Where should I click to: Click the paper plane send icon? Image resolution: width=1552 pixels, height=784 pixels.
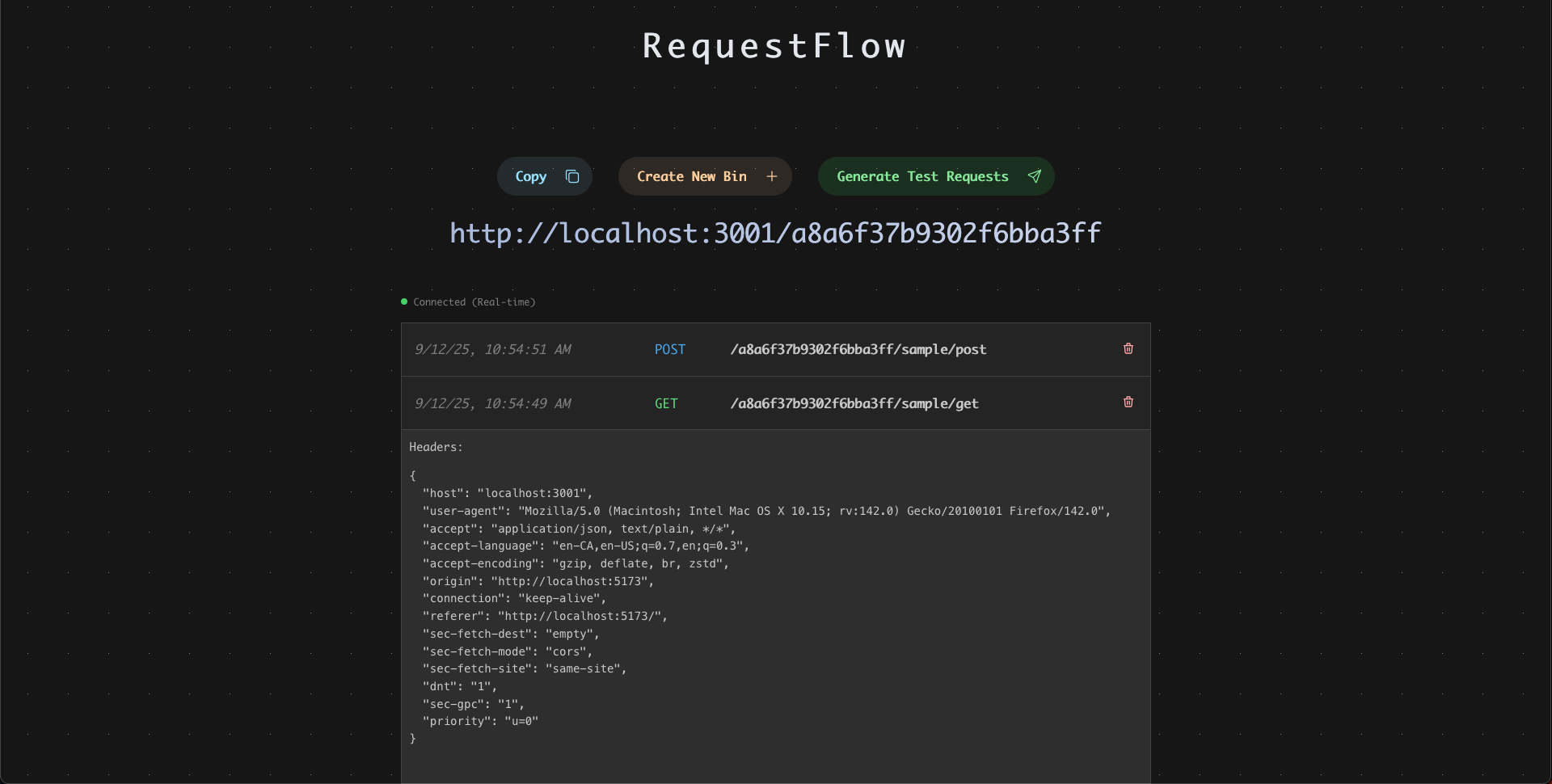(x=1034, y=177)
